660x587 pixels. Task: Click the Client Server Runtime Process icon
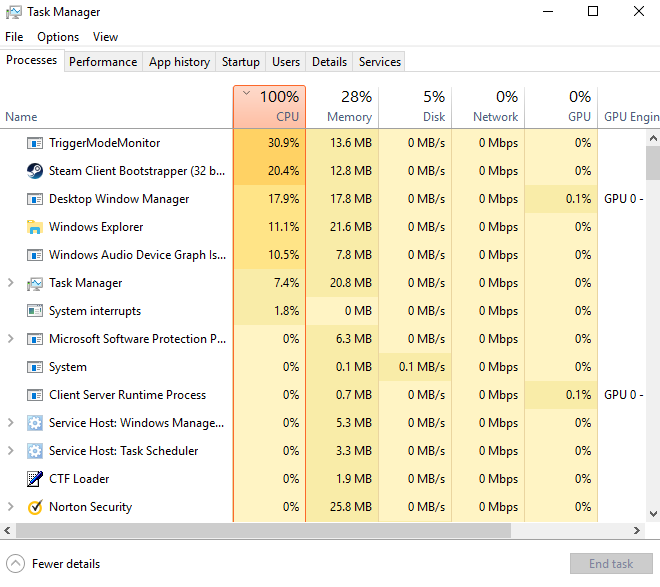click(35, 395)
